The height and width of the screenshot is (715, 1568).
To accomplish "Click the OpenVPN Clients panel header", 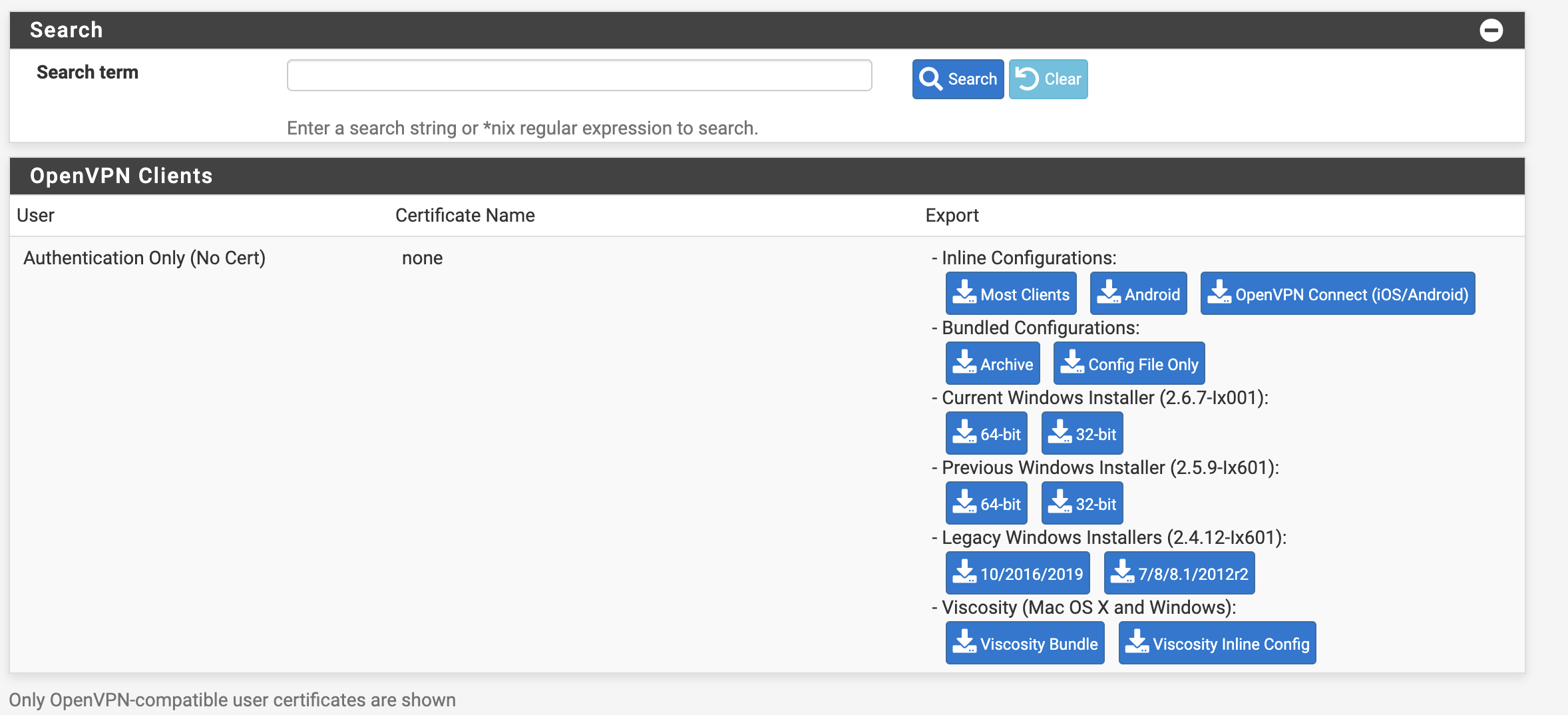I will pyautogui.click(x=121, y=176).
